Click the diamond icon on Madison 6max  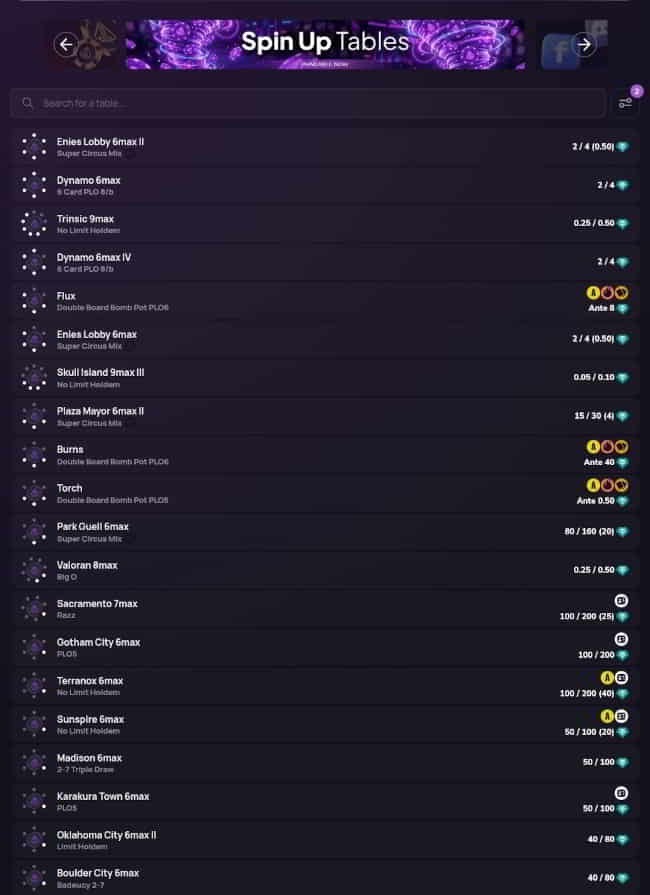pyautogui.click(x=622, y=763)
